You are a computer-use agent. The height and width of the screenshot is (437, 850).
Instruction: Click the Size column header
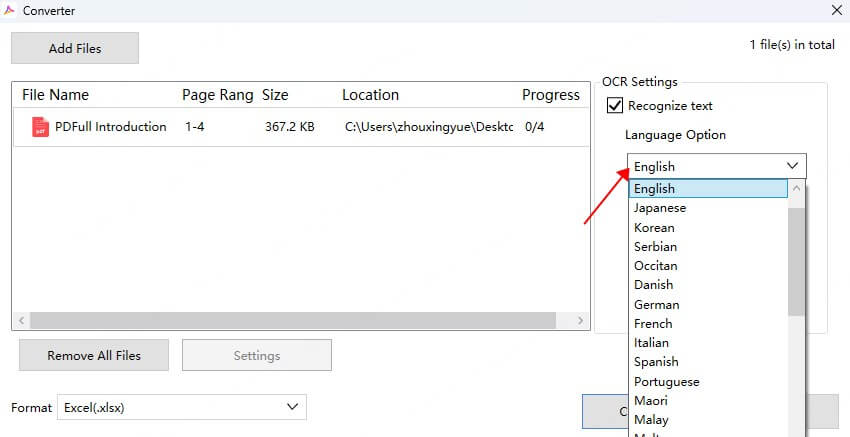(275, 95)
